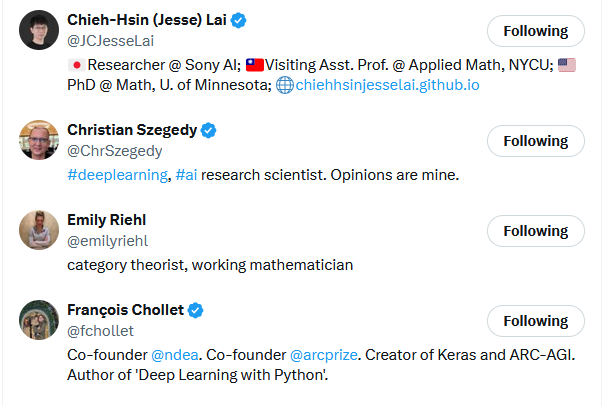Click the @fchollet username handle
The width and height of the screenshot is (614, 406).
click(100, 331)
